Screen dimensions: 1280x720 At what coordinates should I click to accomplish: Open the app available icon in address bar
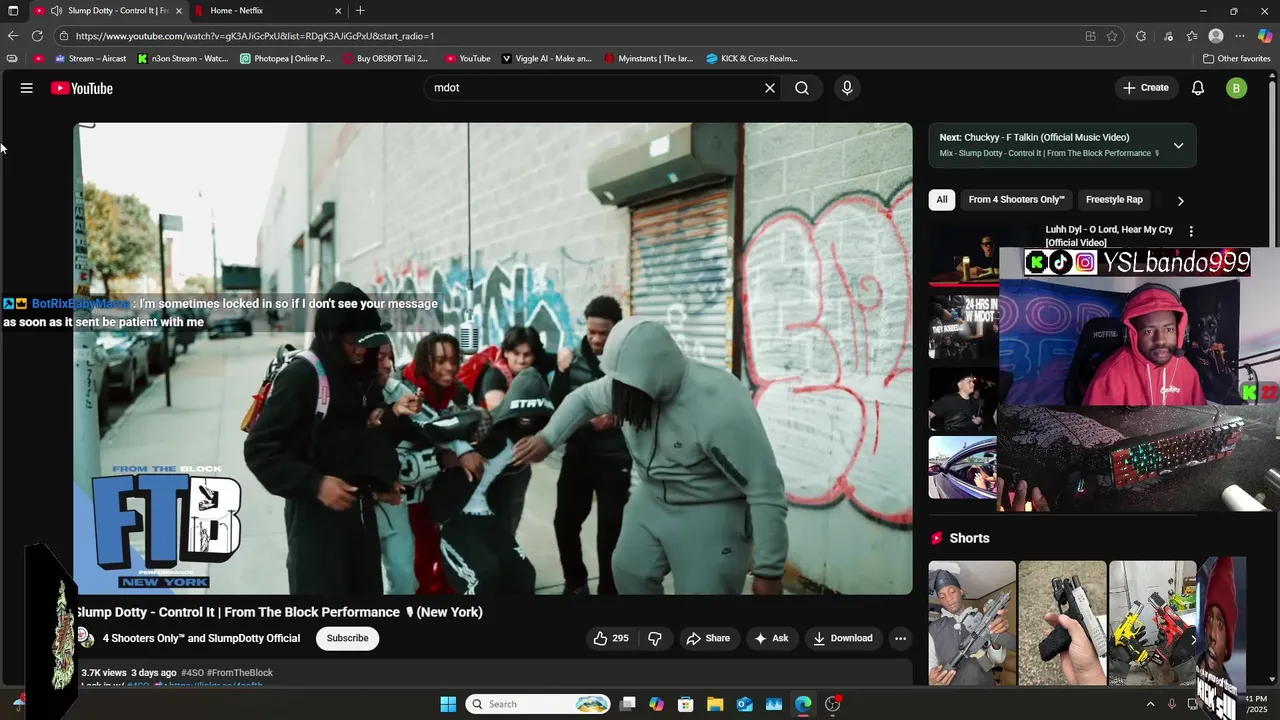tap(1090, 36)
